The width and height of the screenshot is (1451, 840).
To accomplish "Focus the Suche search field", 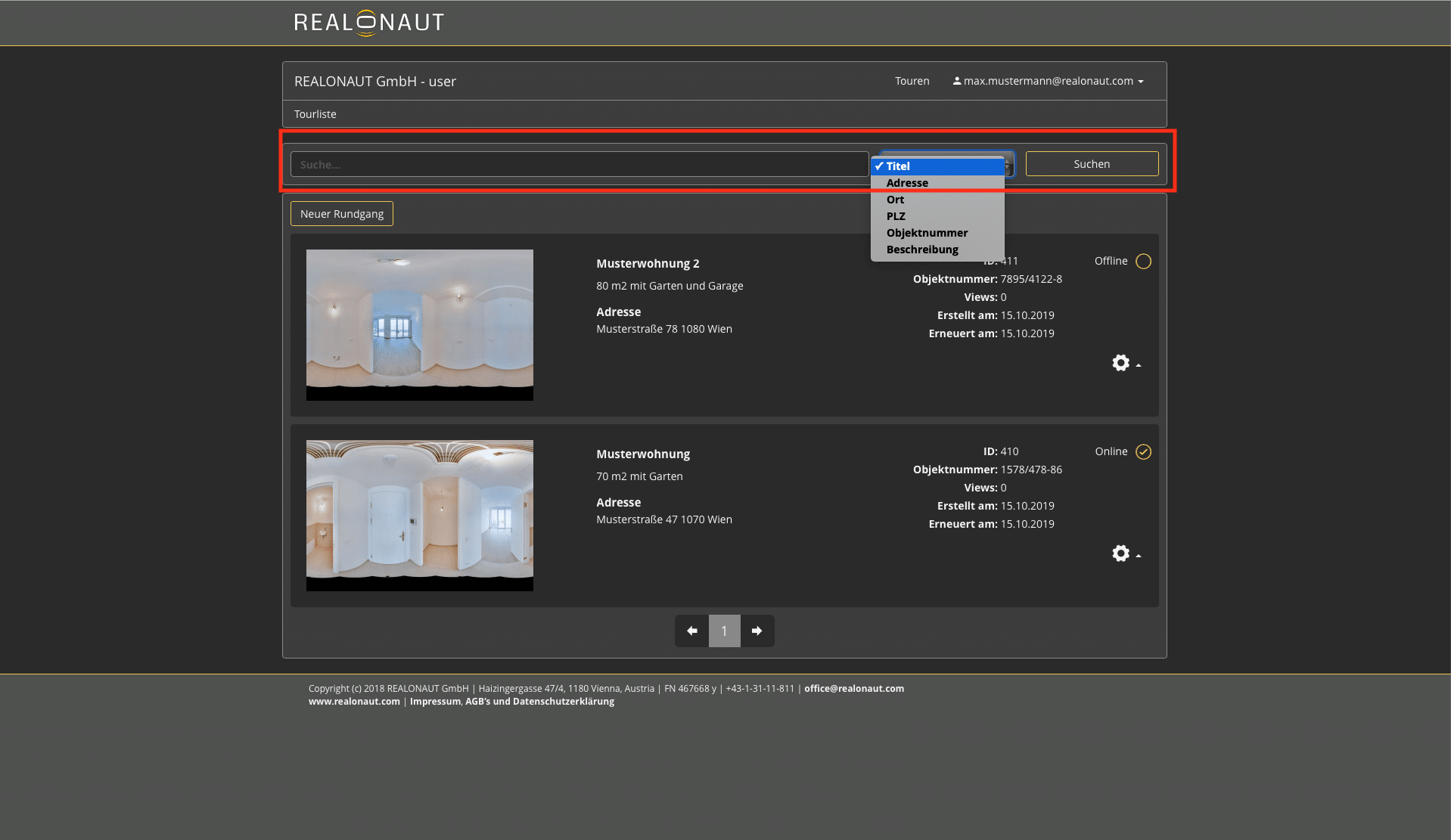I will click(x=579, y=164).
